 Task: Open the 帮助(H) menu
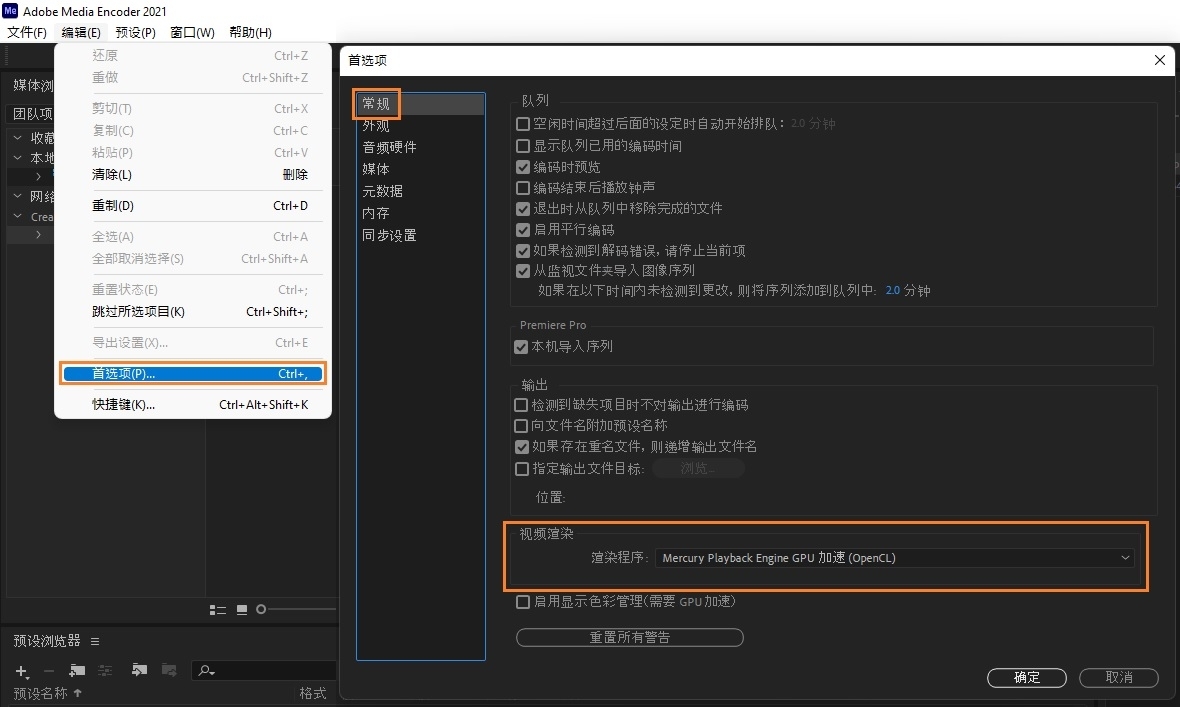[251, 32]
